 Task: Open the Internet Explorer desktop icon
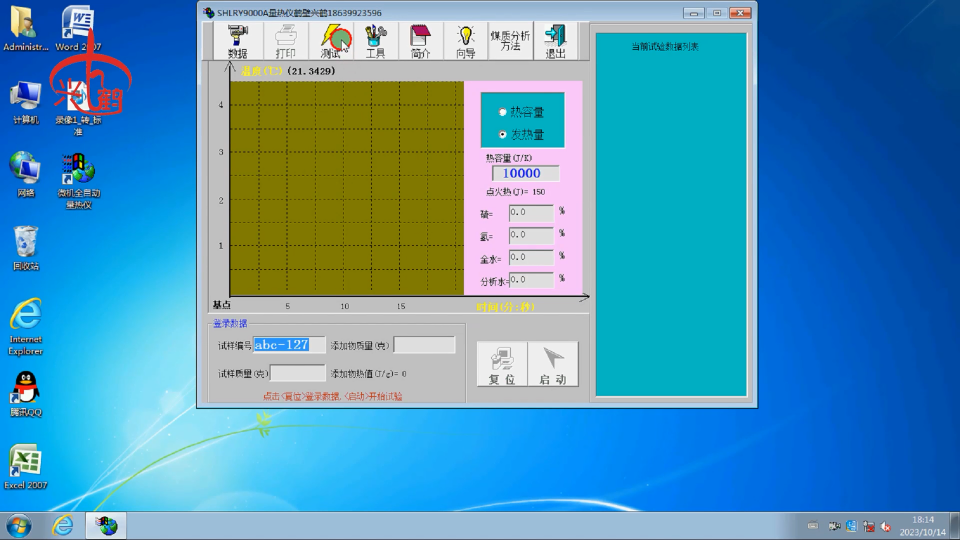(25, 326)
